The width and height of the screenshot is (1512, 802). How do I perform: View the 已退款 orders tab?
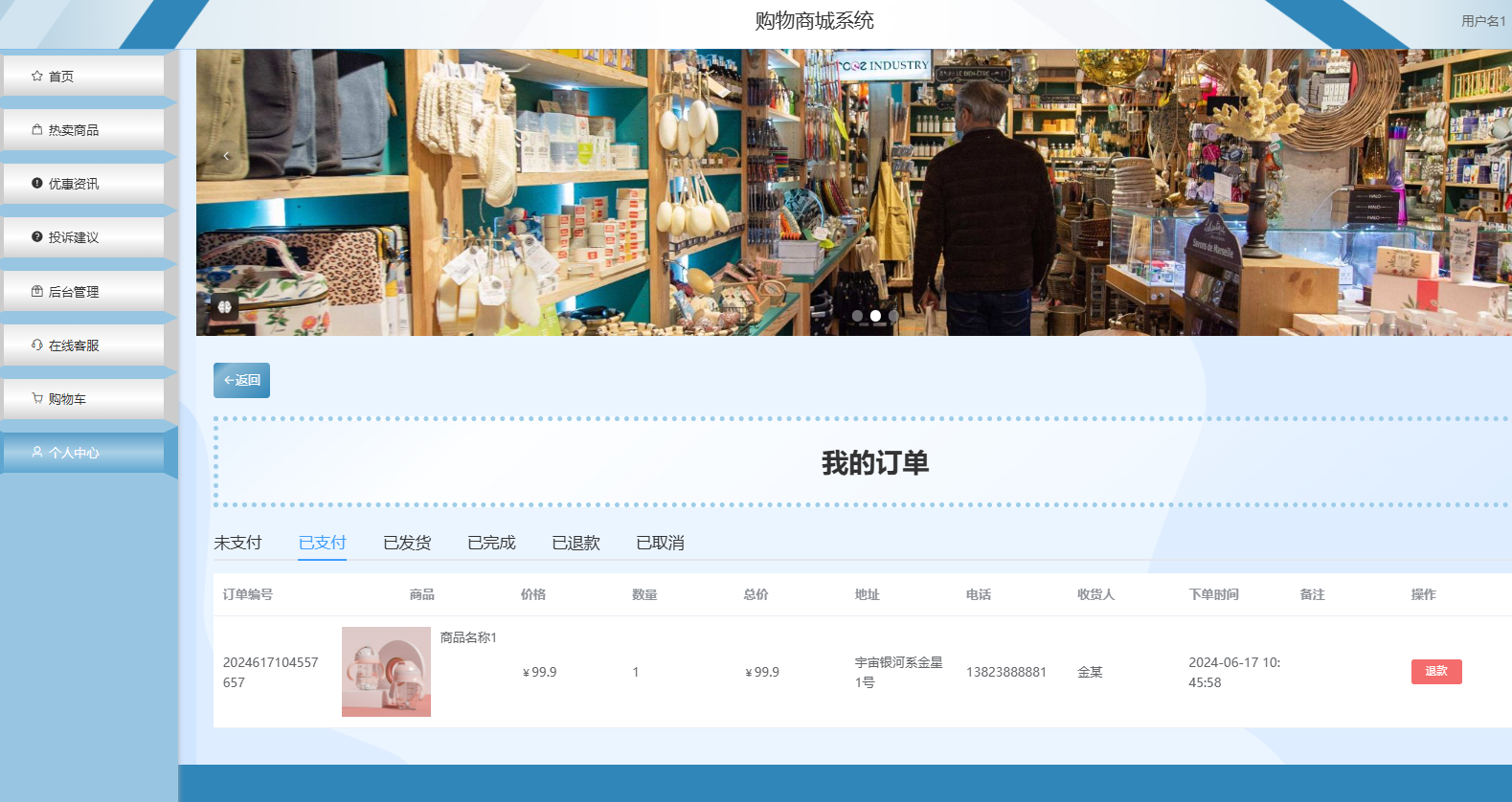pos(575,543)
